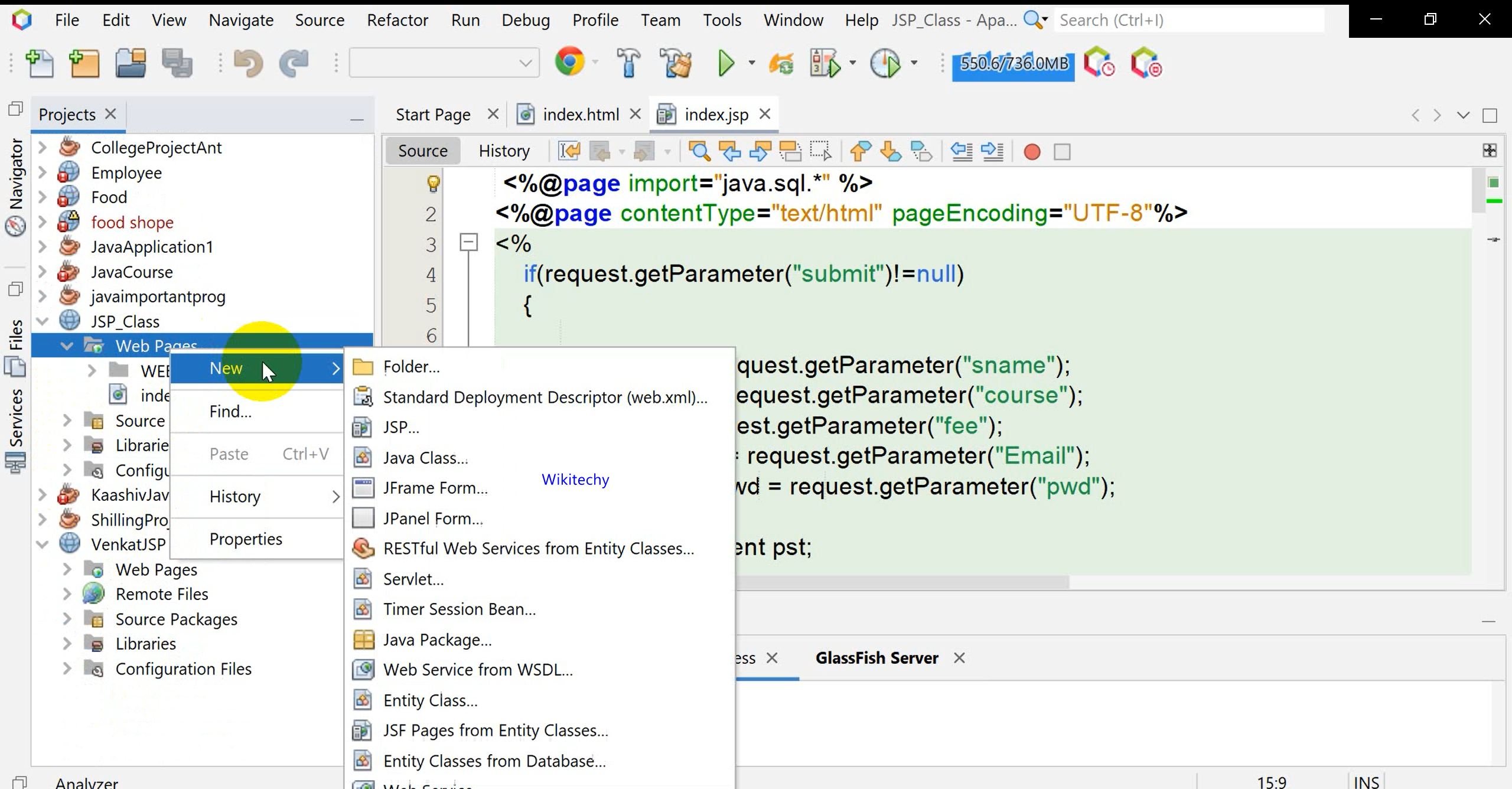Switch editor to History view

click(504, 151)
